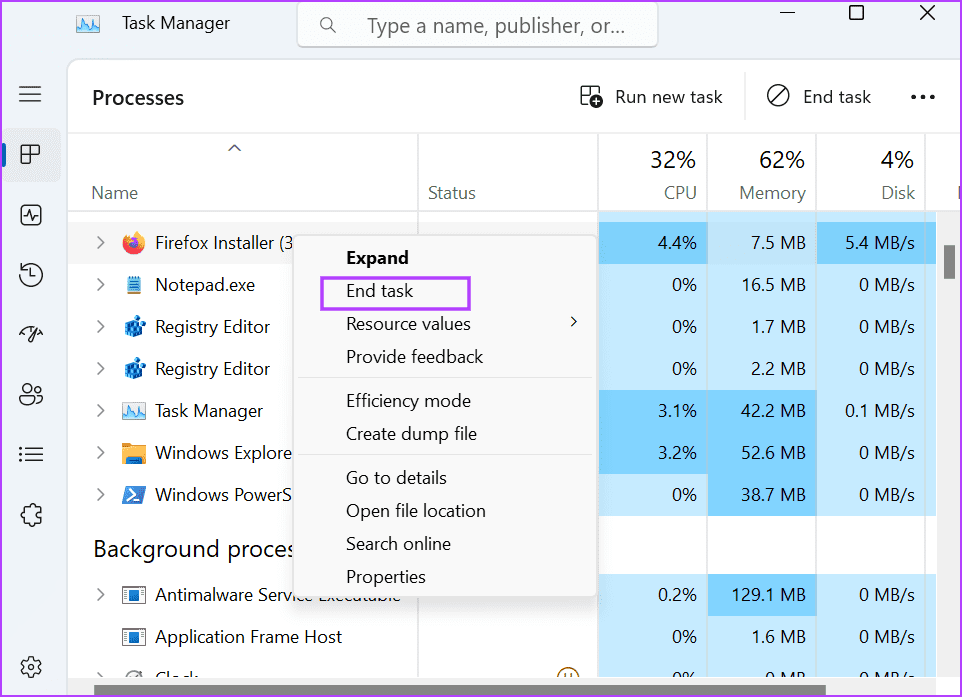Viewport: 962px width, 697px height.
Task: Select Go to details menu entry
Action: tap(396, 478)
